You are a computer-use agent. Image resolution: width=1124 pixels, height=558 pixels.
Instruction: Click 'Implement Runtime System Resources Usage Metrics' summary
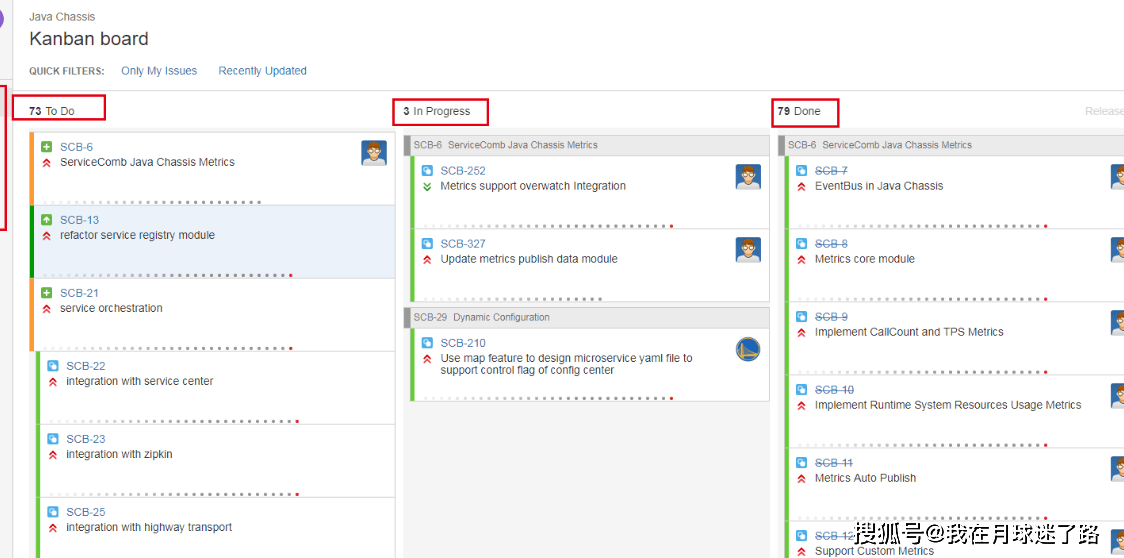coord(948,406)
